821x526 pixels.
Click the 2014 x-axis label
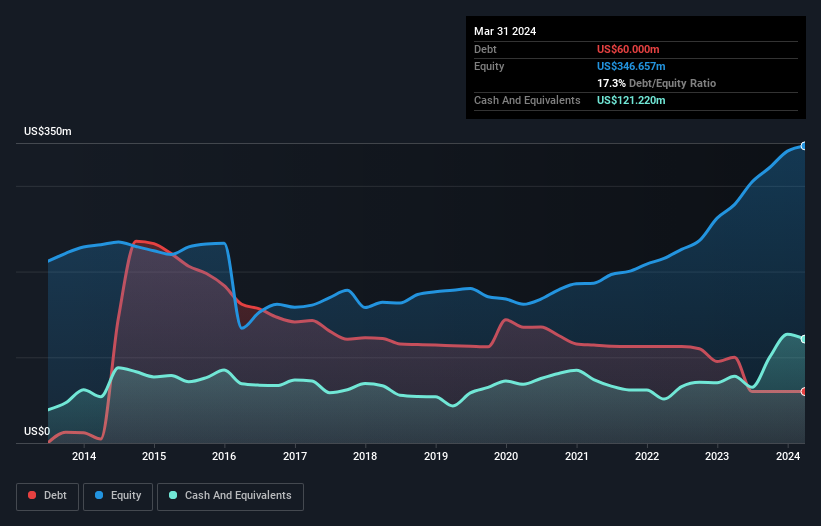84,456
